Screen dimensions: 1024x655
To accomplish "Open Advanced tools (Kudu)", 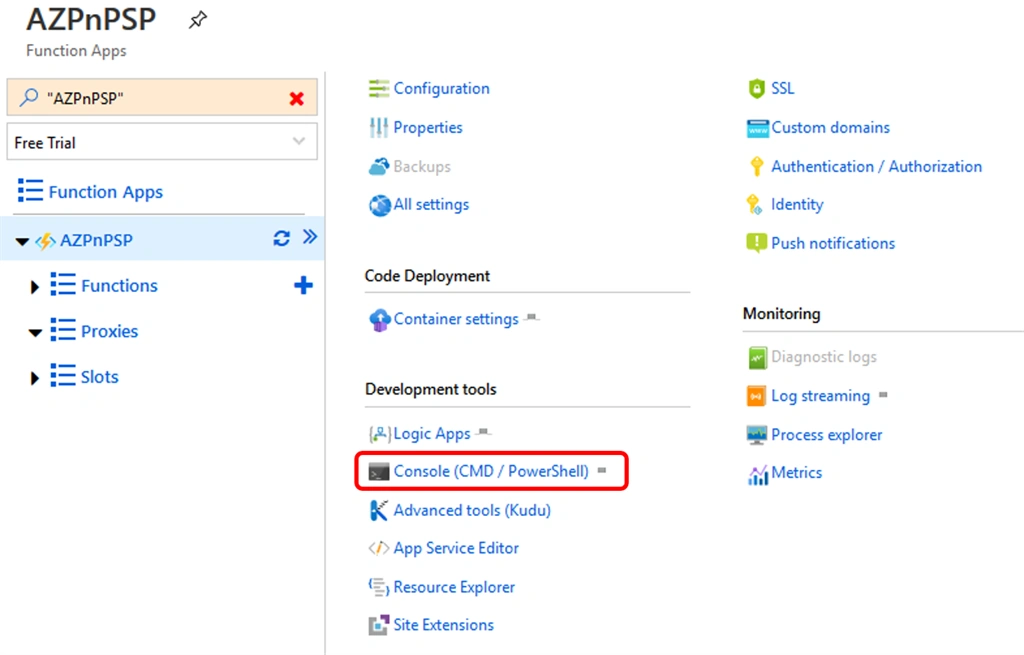I will (x=472, y=511).
